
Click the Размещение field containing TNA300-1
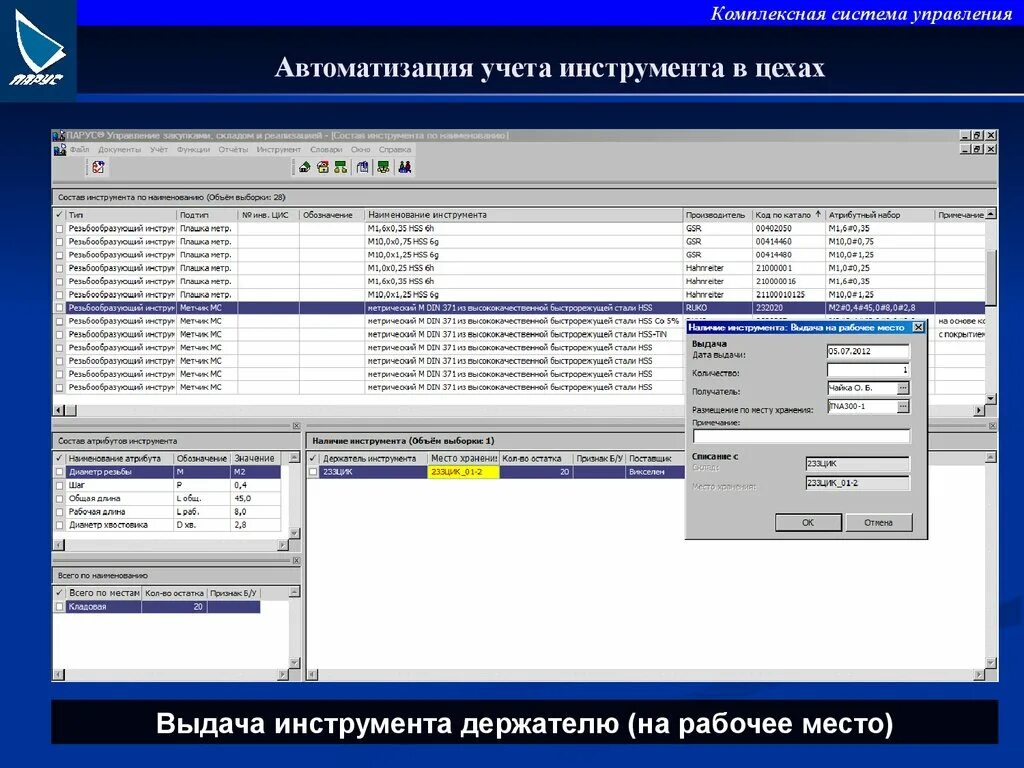pos(862,406)
